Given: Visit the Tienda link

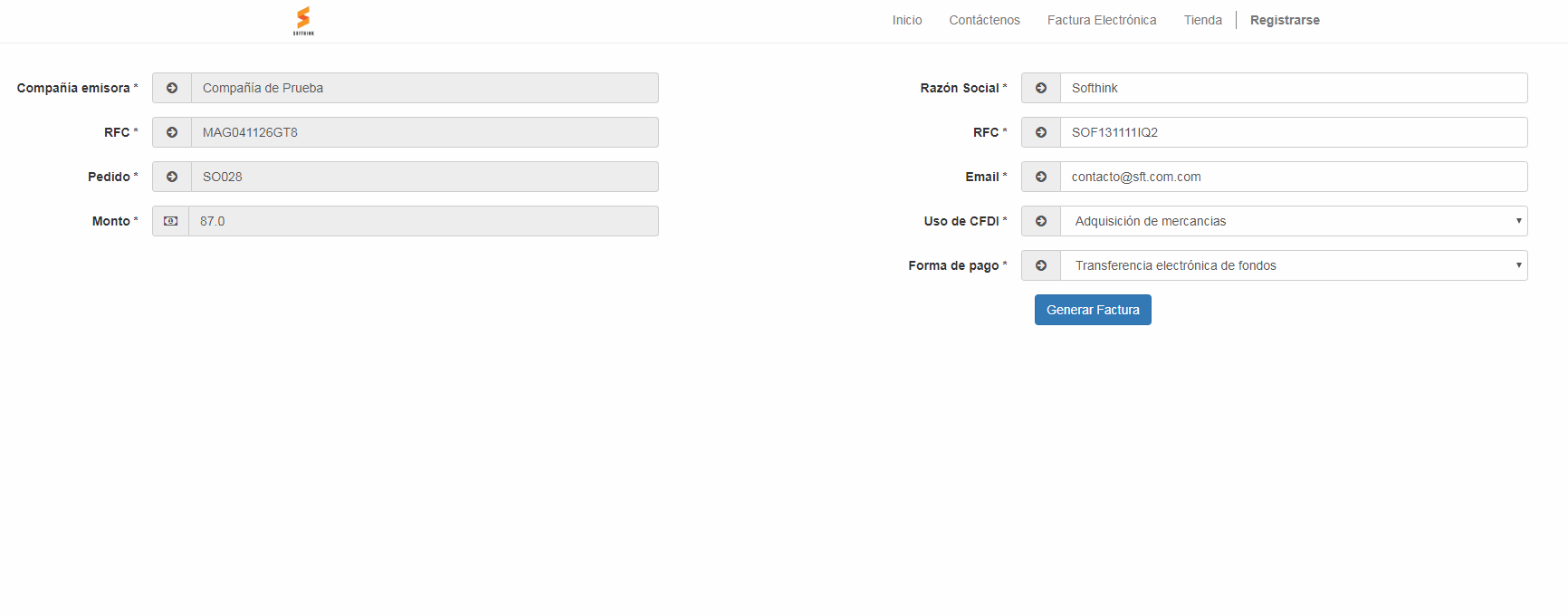Looking at the screenshot, I should pyautogui.click(x=1202, y=20).
